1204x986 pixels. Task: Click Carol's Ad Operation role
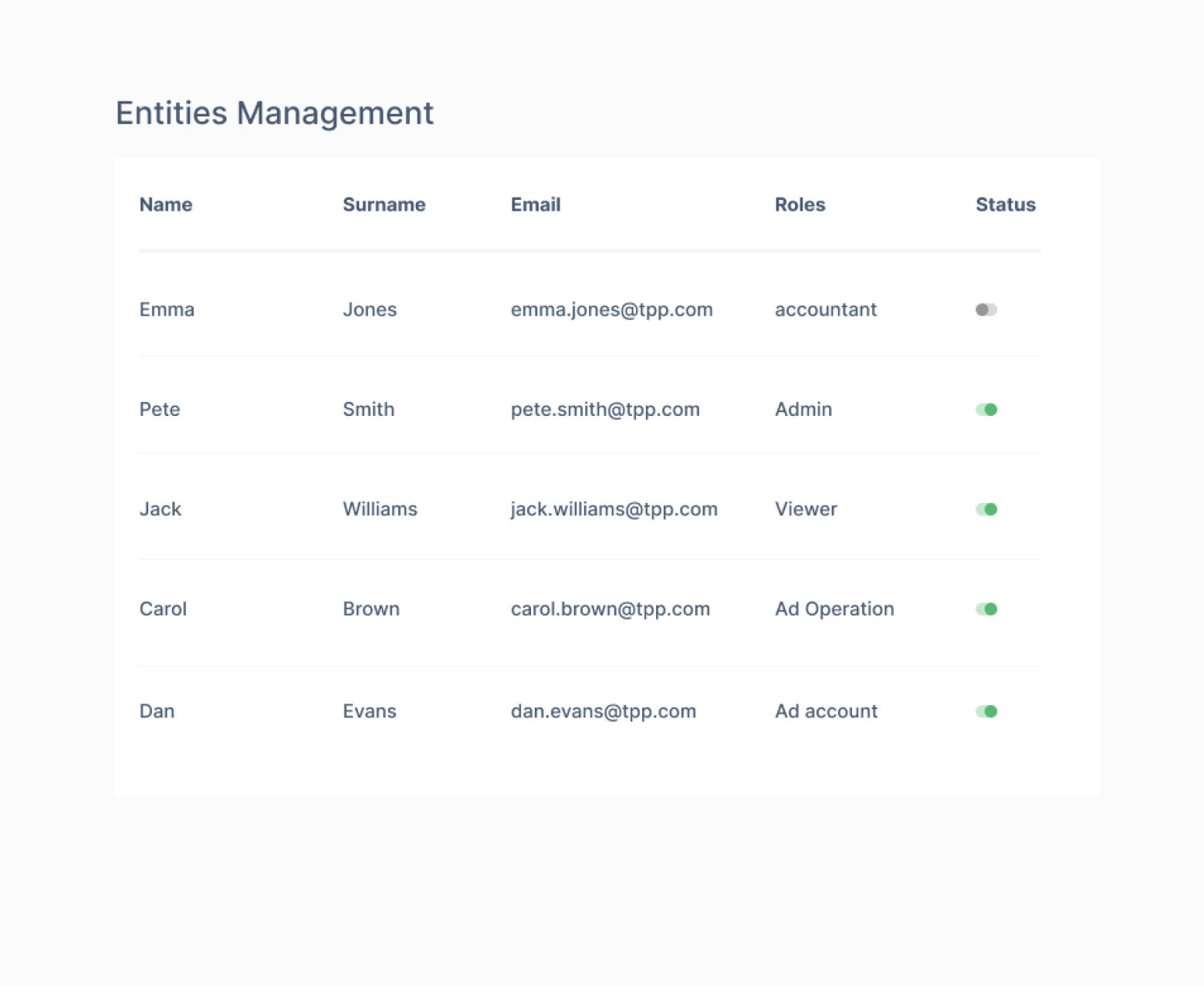pos(834,609)
